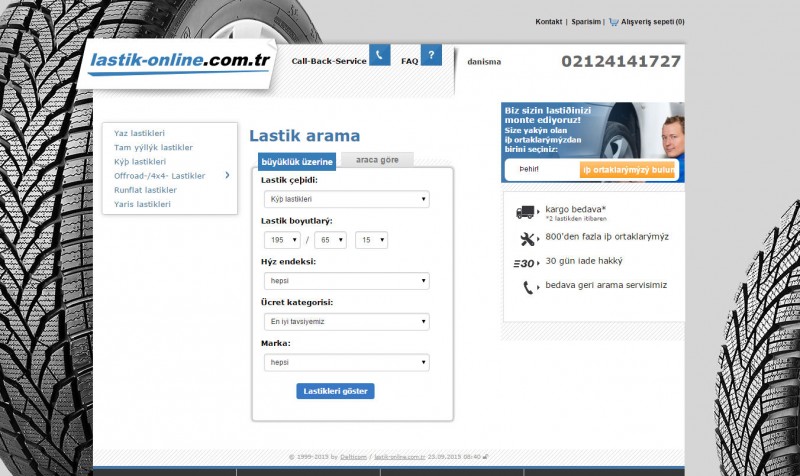
Task: Open the rim size 15 dropdown
Action: 371,240
